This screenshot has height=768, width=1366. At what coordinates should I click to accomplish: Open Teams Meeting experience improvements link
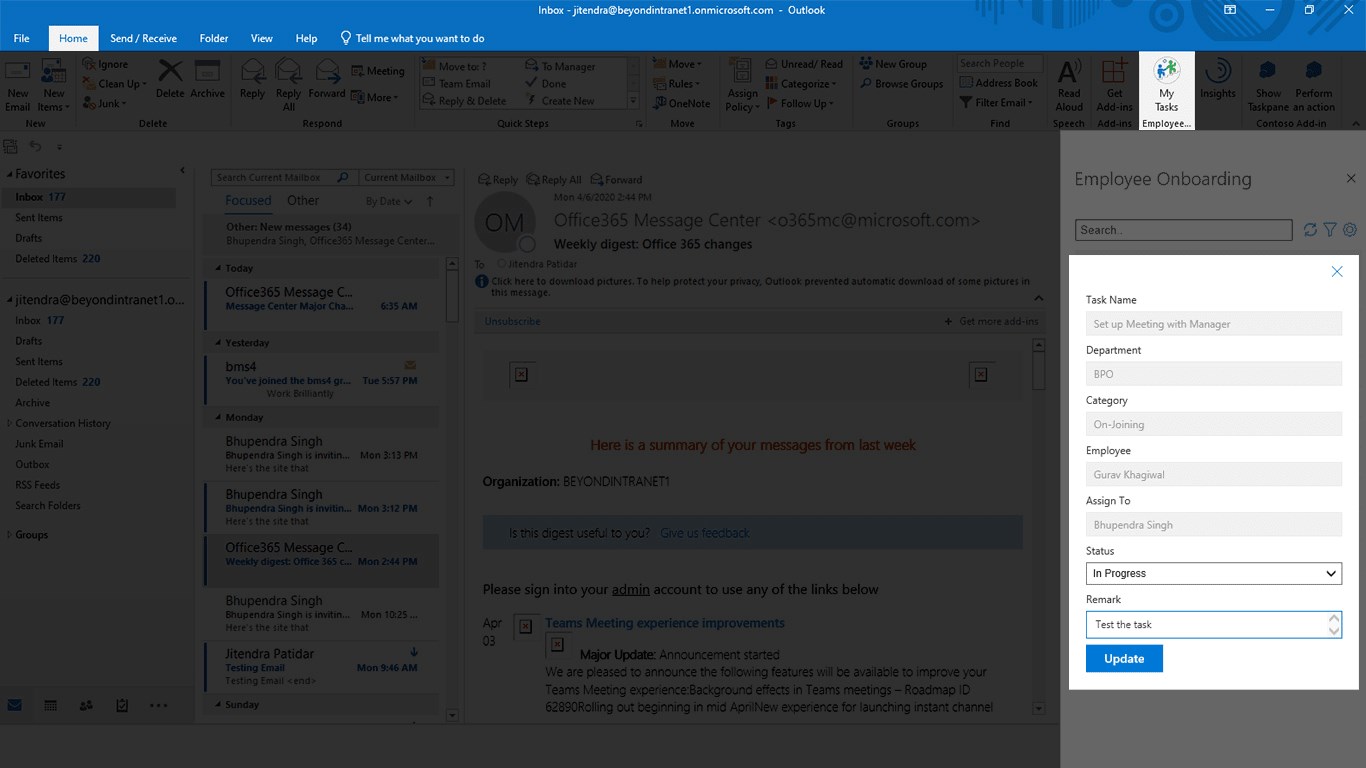(665, 623)
